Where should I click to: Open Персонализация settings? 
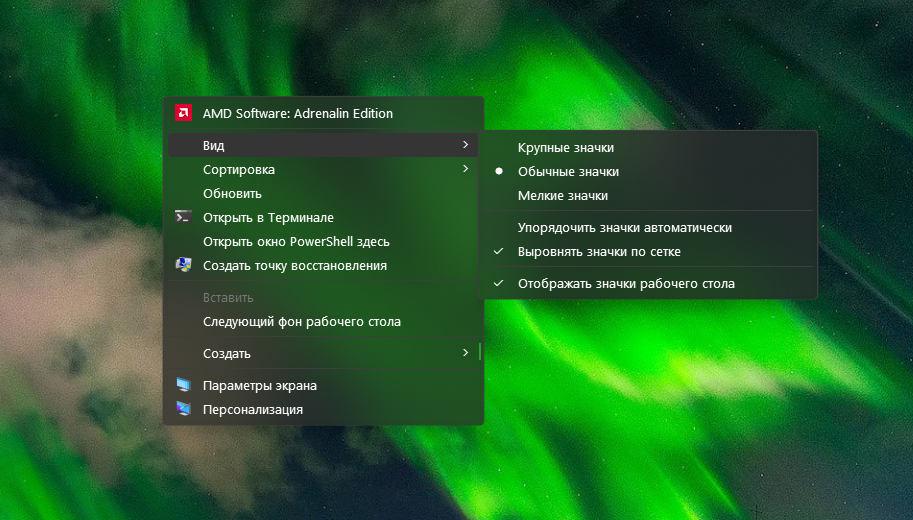pyautogui.click(x=323, y=409)
